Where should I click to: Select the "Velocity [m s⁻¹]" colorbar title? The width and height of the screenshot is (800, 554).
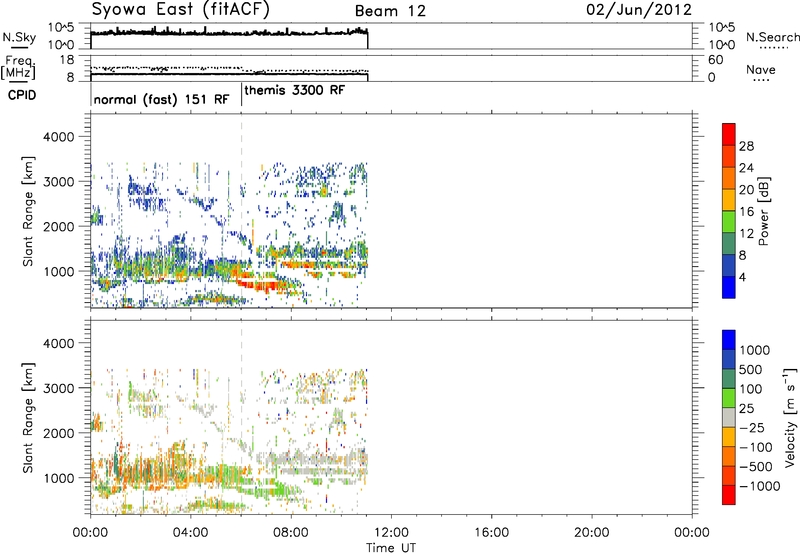point(790,417)
